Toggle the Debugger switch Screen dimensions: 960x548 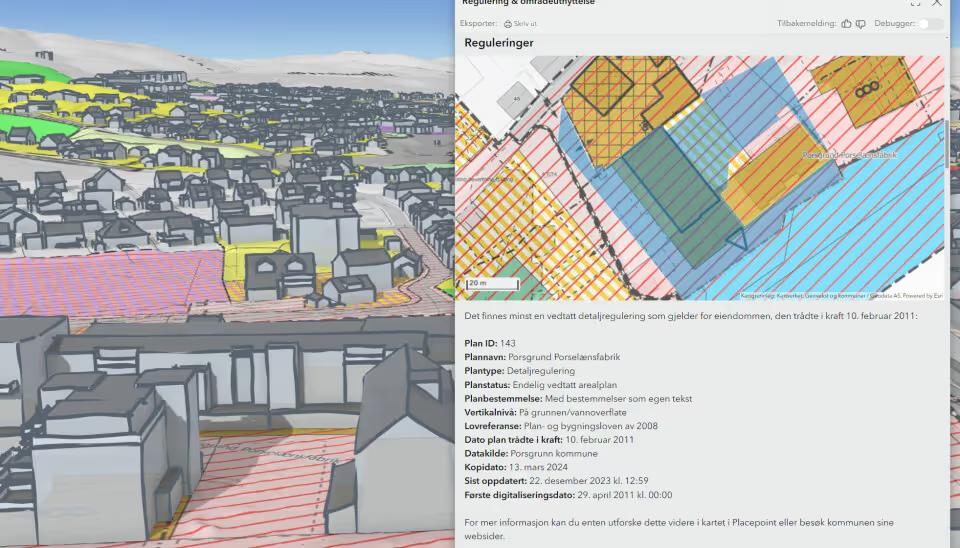click(x=931, y=24)
